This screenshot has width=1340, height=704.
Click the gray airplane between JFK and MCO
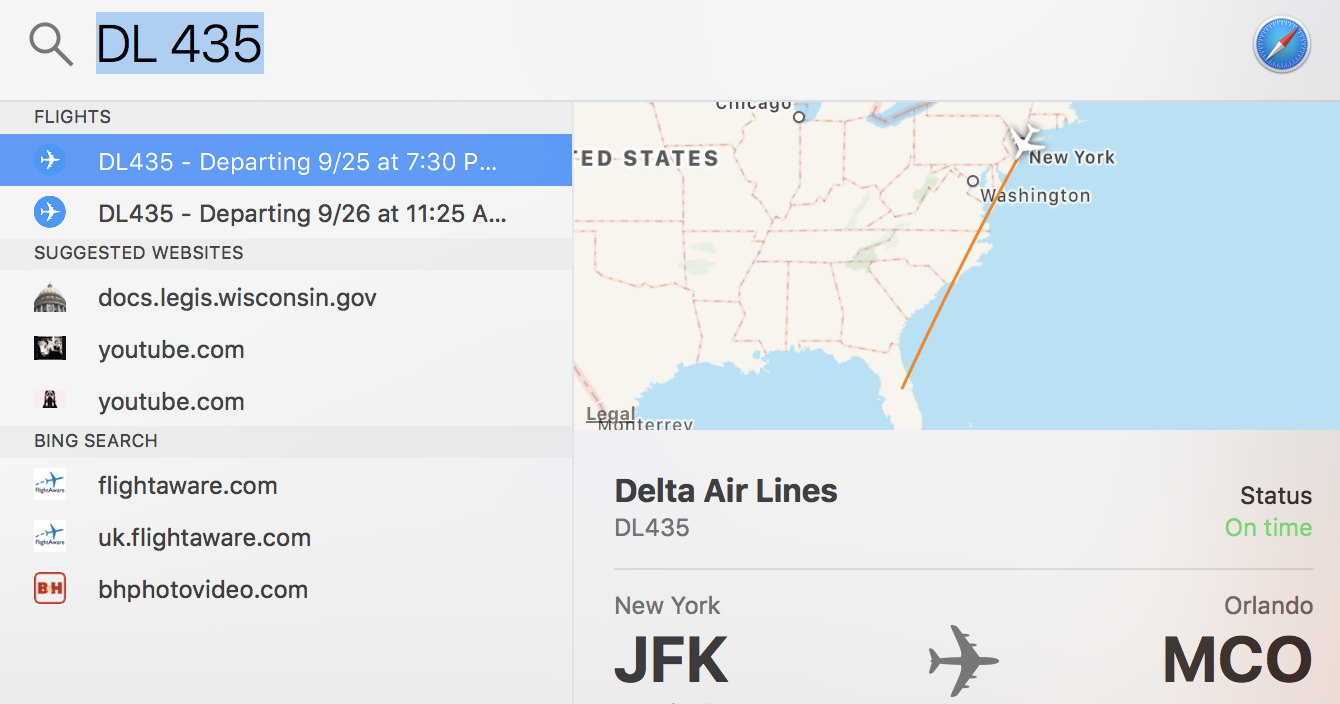[x=963, y=661]
